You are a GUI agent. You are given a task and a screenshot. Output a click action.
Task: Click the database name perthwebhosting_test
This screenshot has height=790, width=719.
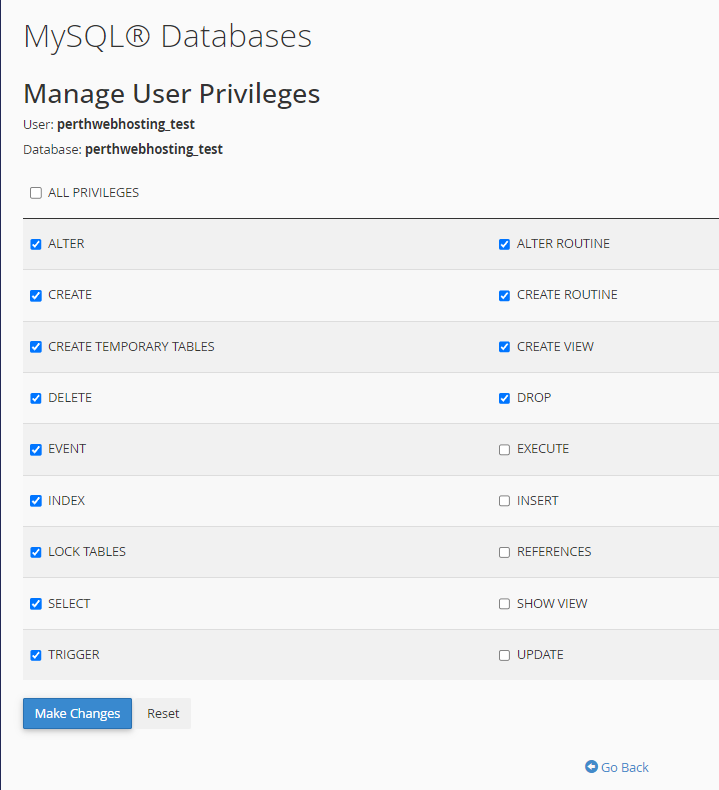[x=154, y=150]
